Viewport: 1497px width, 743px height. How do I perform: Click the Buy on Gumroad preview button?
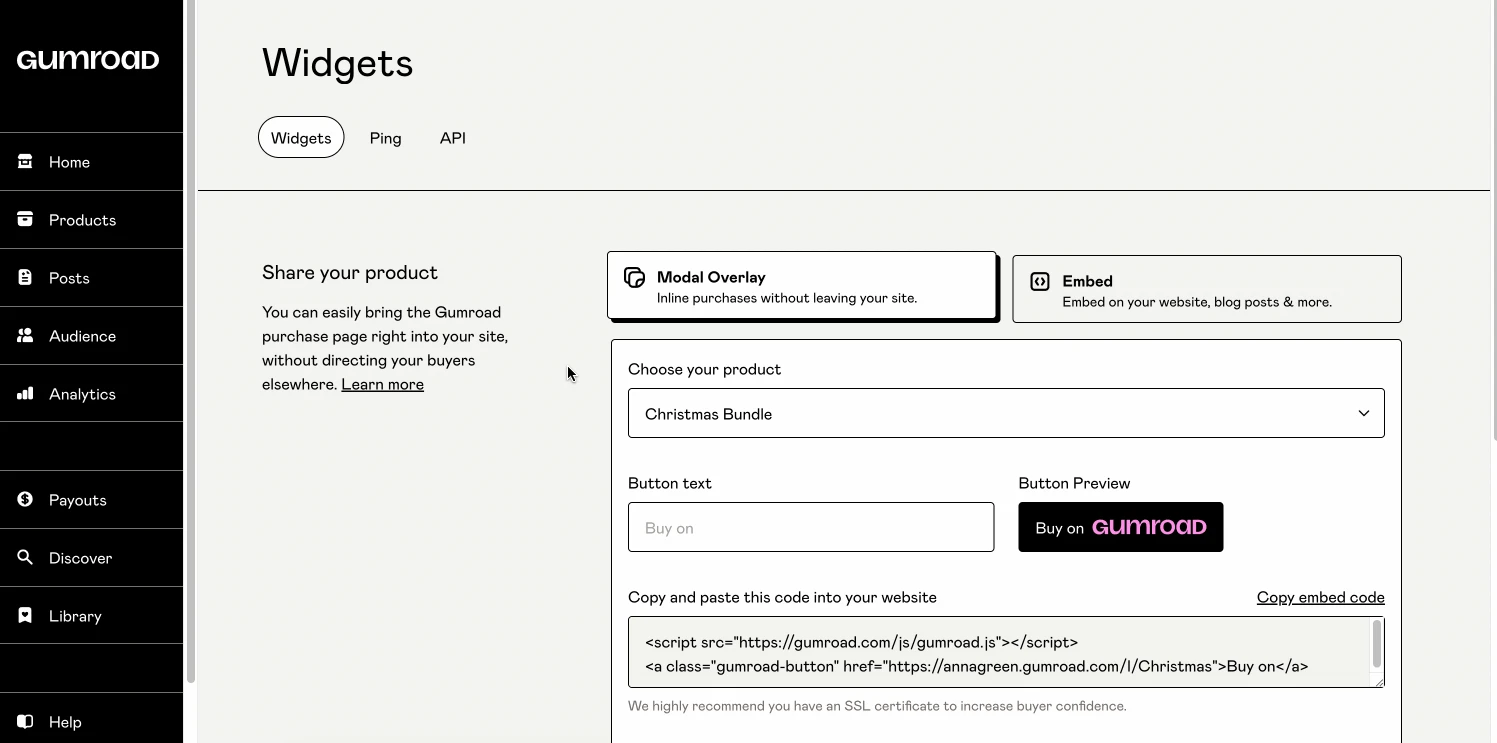(x=1120, y=527)
